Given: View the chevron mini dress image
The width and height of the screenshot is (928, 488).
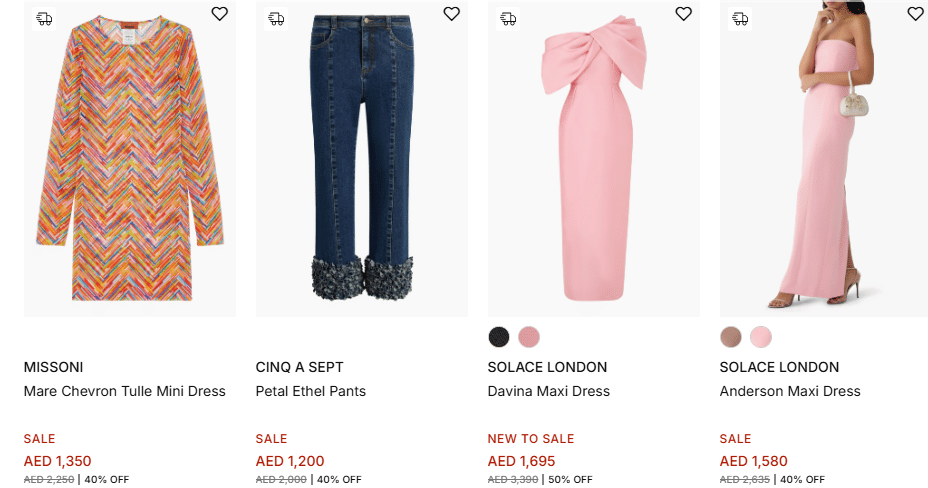Looking at the screenshot, I should pos(130,160).
